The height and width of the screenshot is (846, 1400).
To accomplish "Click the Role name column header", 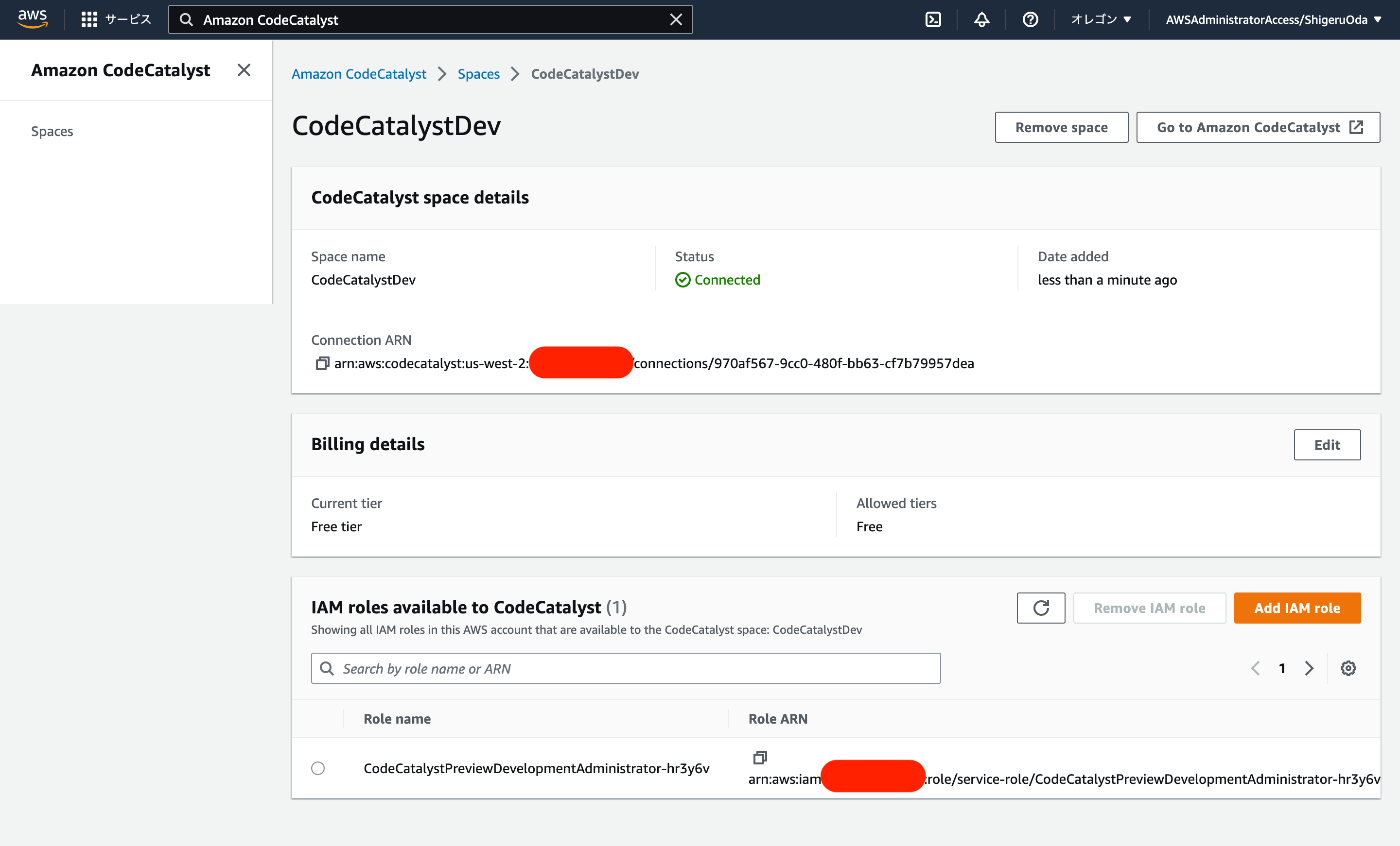I will pos(397,718).
